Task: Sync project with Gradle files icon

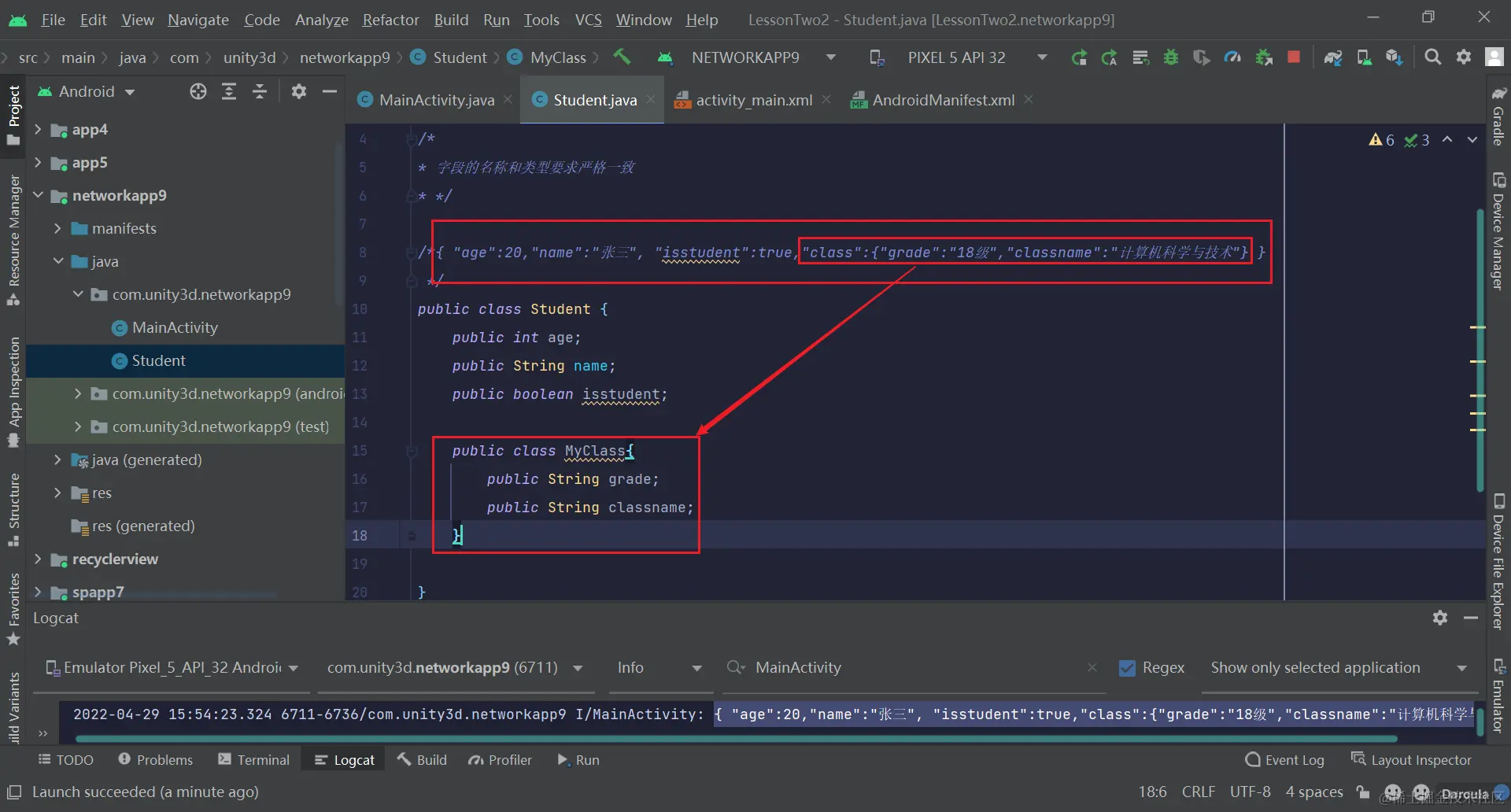Action: click(1333, 57)
